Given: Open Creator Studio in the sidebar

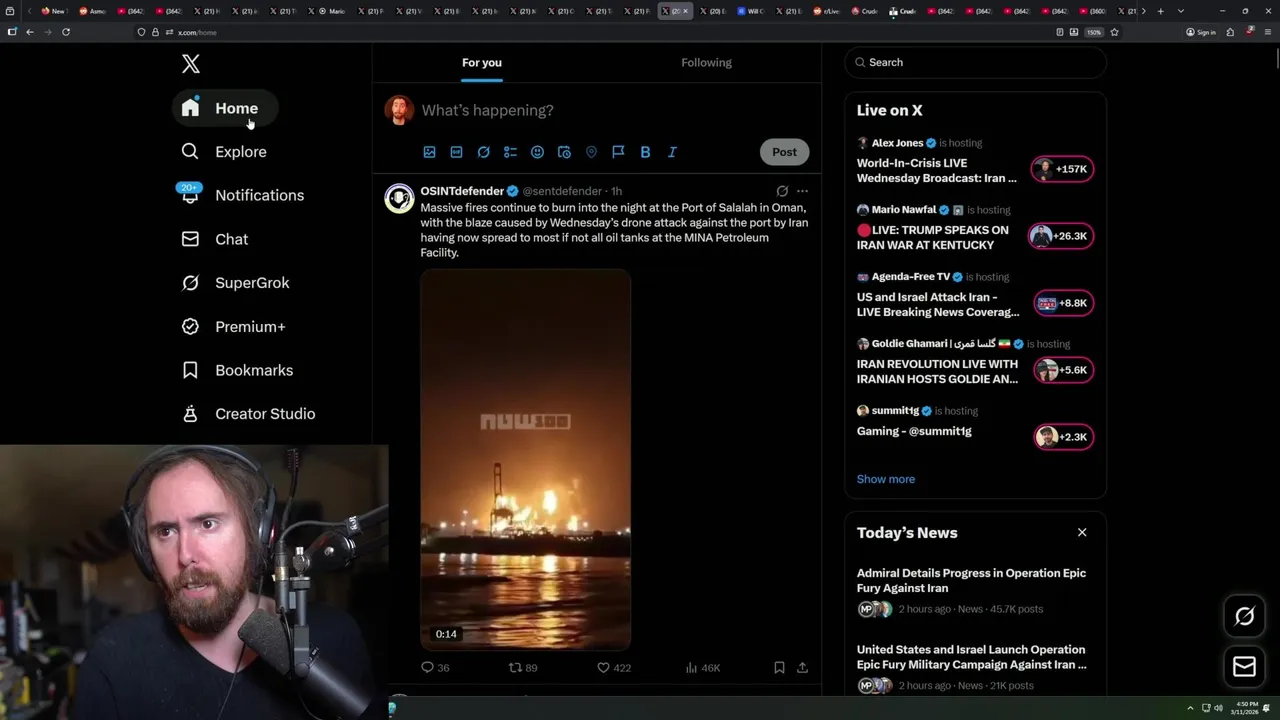Looking at the screenshot, I should click(249, 414).
